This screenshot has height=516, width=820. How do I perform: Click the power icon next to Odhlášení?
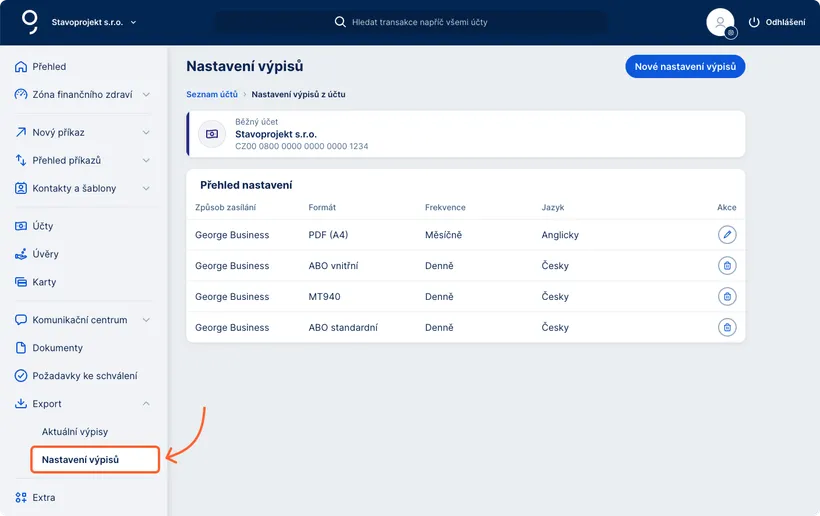(x=754, y=22)
